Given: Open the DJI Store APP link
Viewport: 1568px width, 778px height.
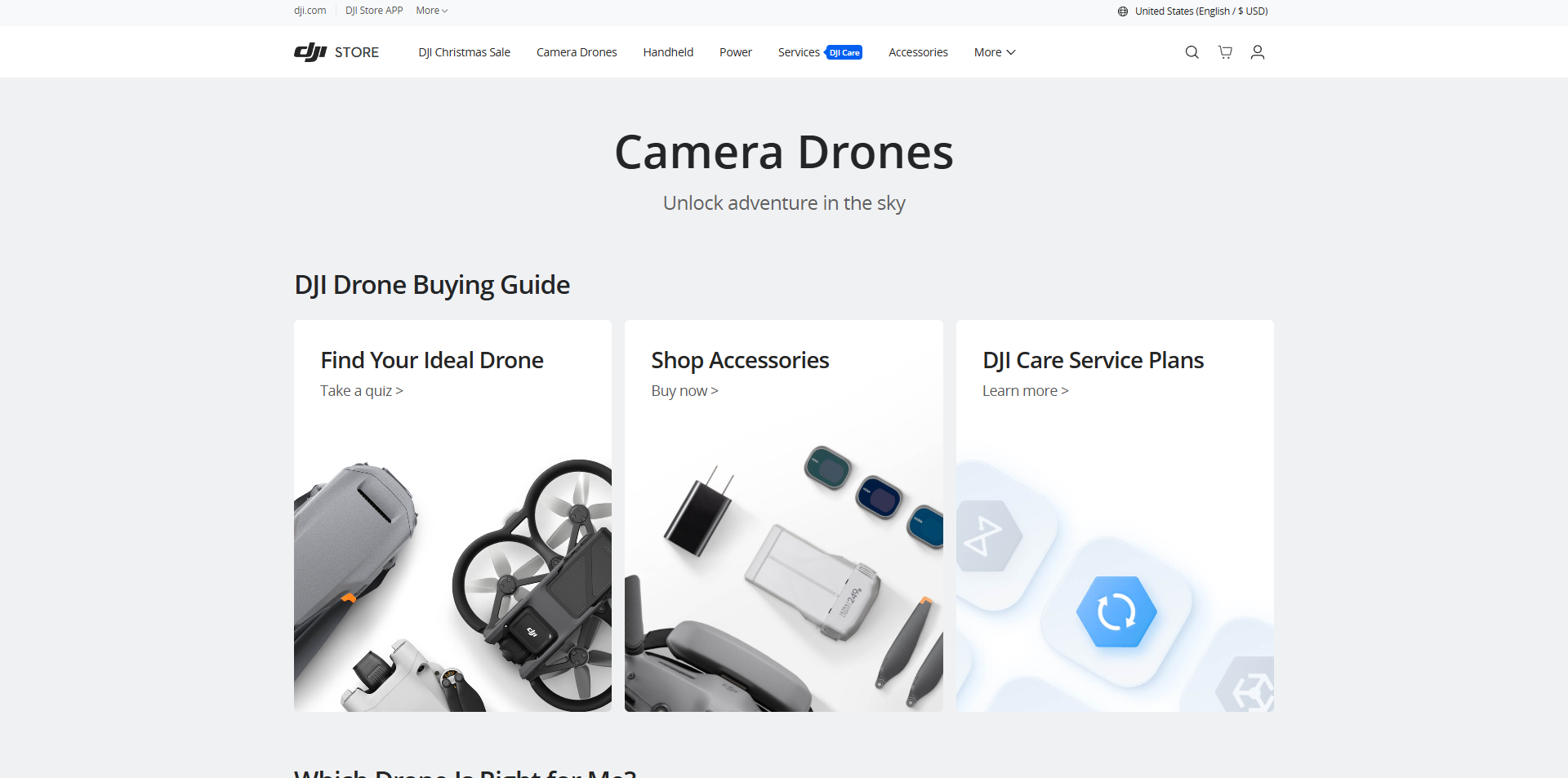Looking at the screenshot, I should pyautogui.click(x=373, y=10).
